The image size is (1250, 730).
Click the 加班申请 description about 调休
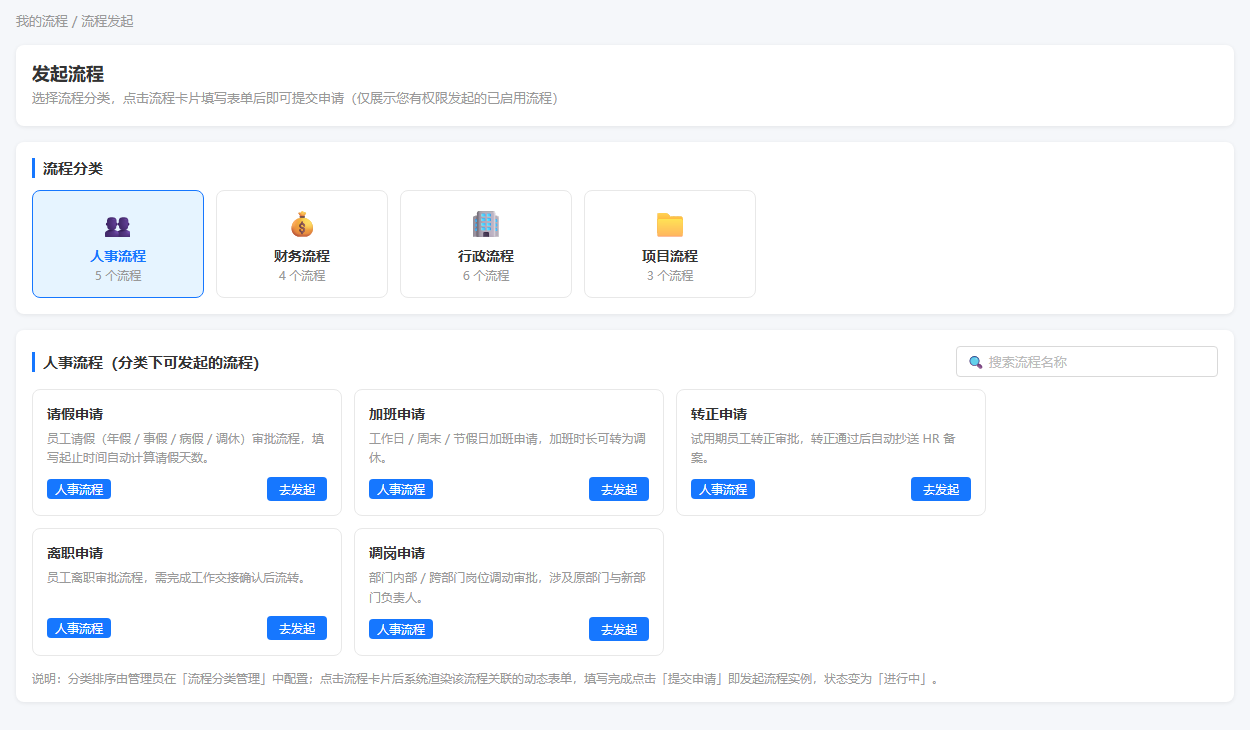pyautogui.click(x=508, y=448)
